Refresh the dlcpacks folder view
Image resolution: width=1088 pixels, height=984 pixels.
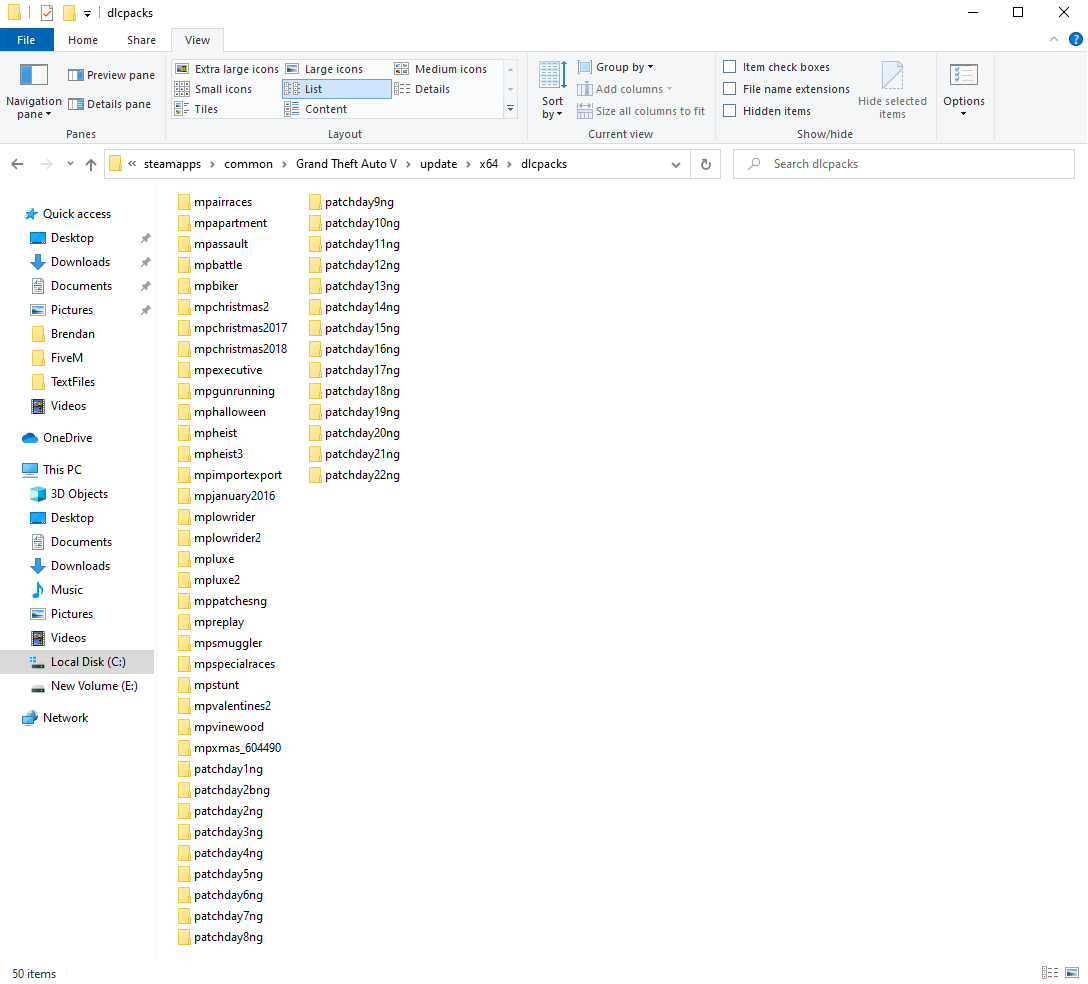[705, 164]
